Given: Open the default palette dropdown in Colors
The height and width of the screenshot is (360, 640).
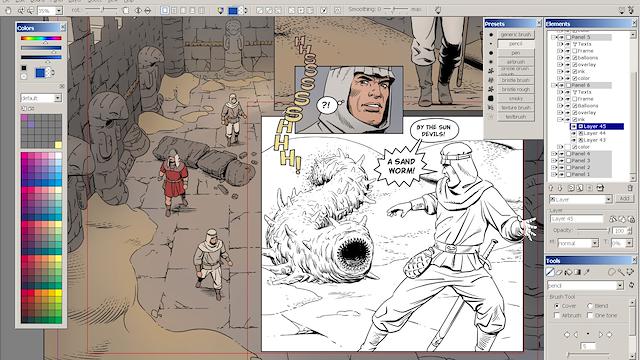Looking at the screenshot, I should coord(58,98).
